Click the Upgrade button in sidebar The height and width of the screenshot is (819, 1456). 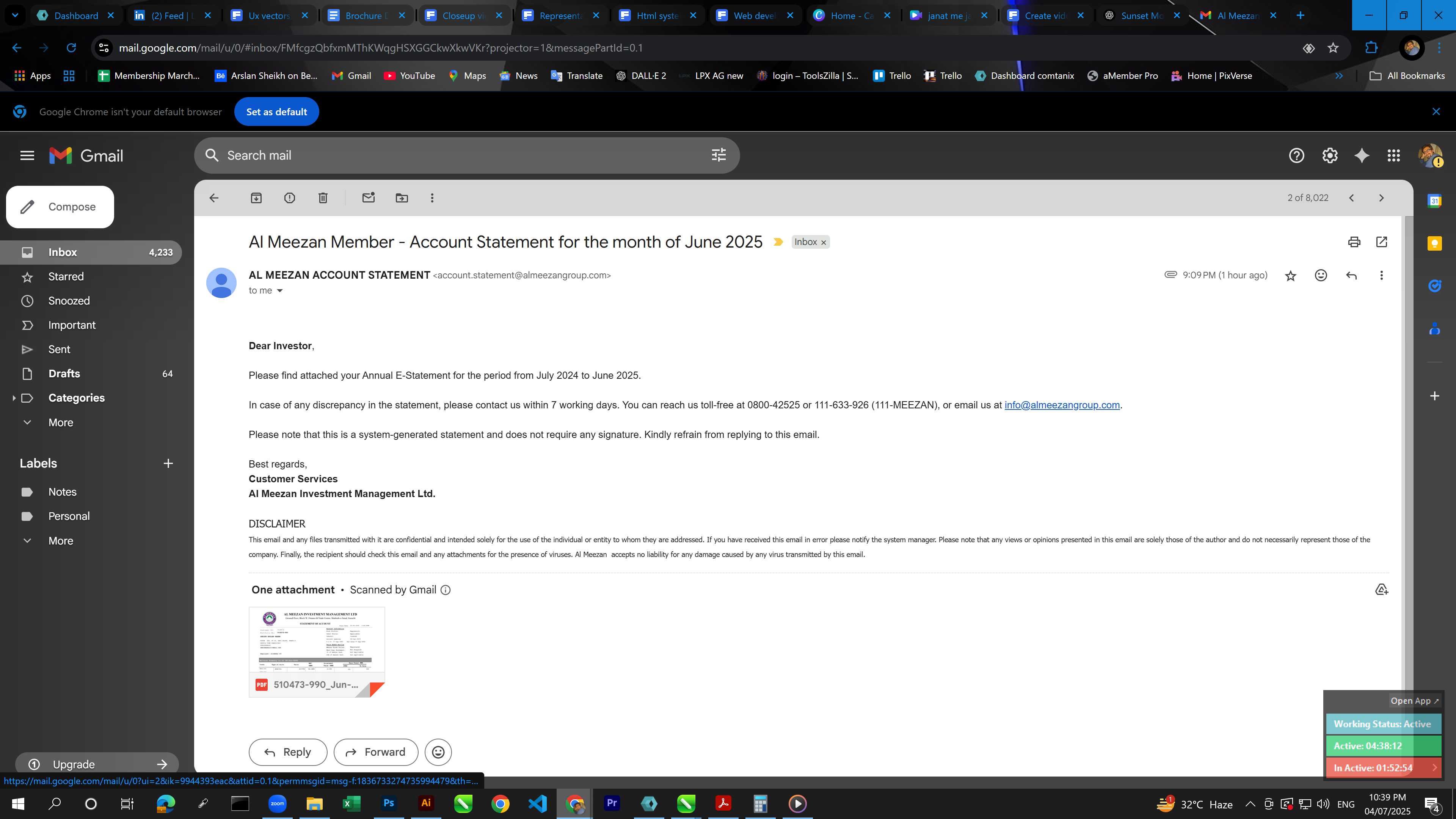[x=97, y=764]
